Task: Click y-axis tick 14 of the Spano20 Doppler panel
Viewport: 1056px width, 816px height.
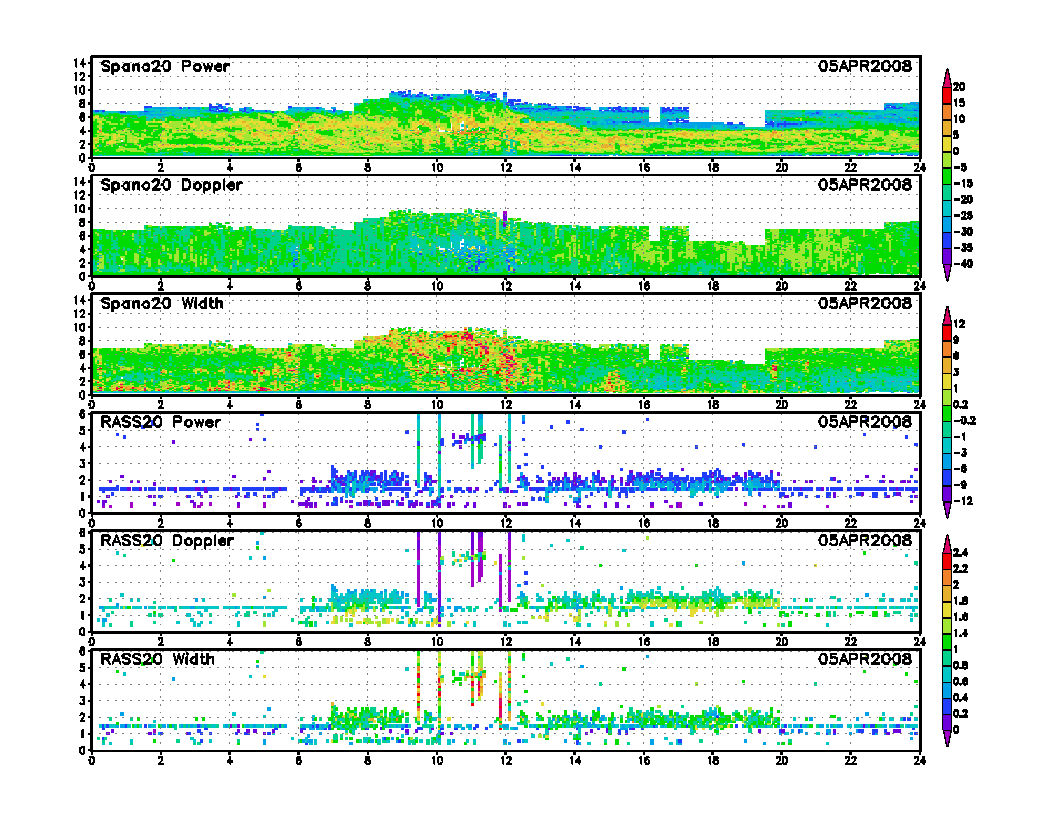Action: [x=81, y=181]
